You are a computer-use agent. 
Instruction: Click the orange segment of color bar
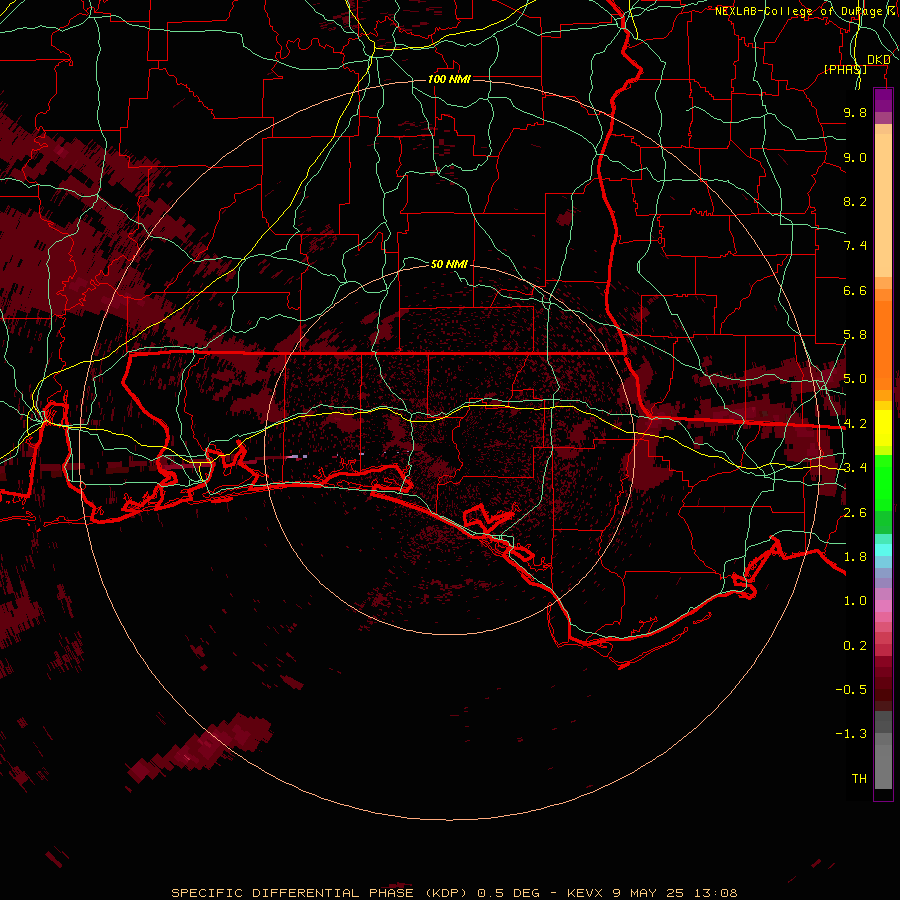coord(883,344)
